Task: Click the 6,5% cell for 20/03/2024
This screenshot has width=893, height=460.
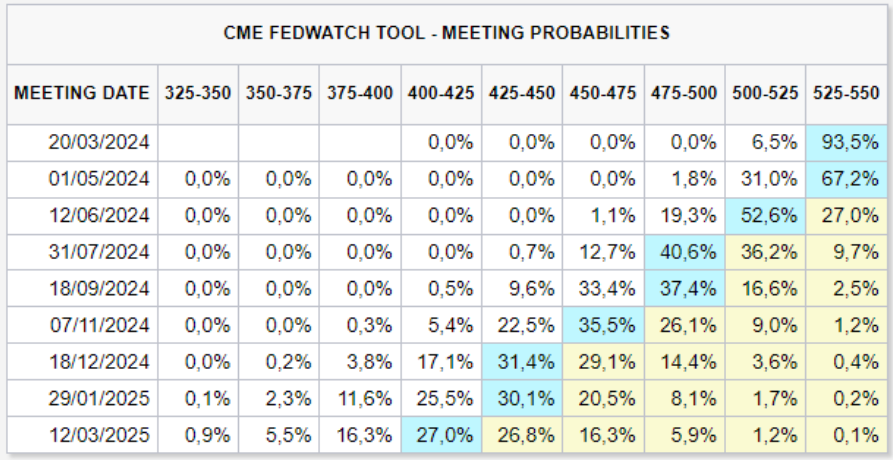Action: coord(765,143)
